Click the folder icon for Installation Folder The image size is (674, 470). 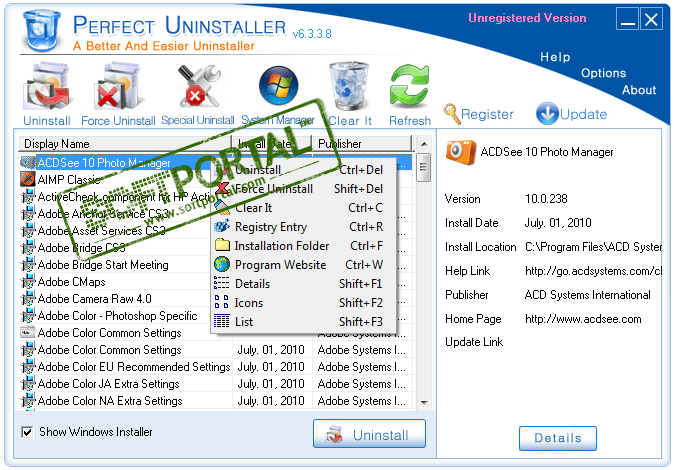point(222,245)
